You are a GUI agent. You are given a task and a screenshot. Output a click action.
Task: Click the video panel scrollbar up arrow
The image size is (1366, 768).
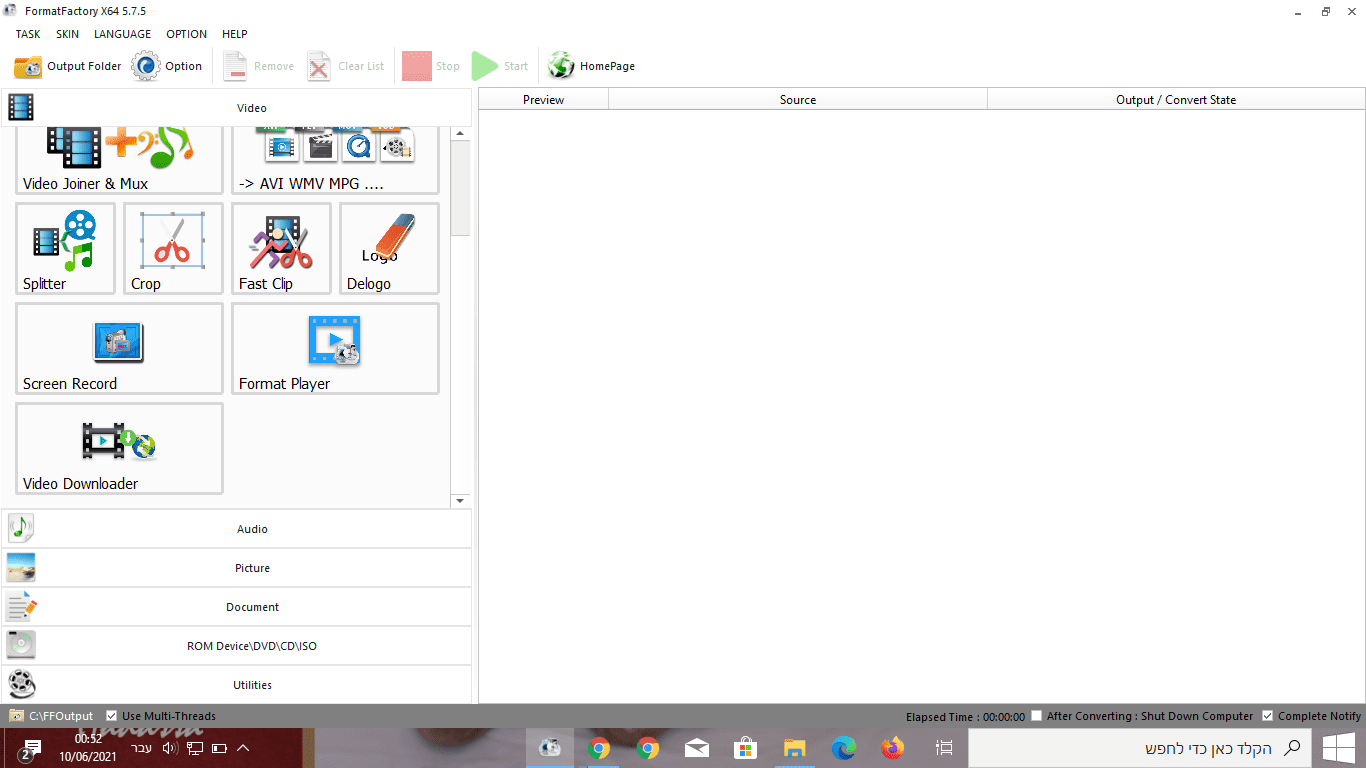point(460,134)
